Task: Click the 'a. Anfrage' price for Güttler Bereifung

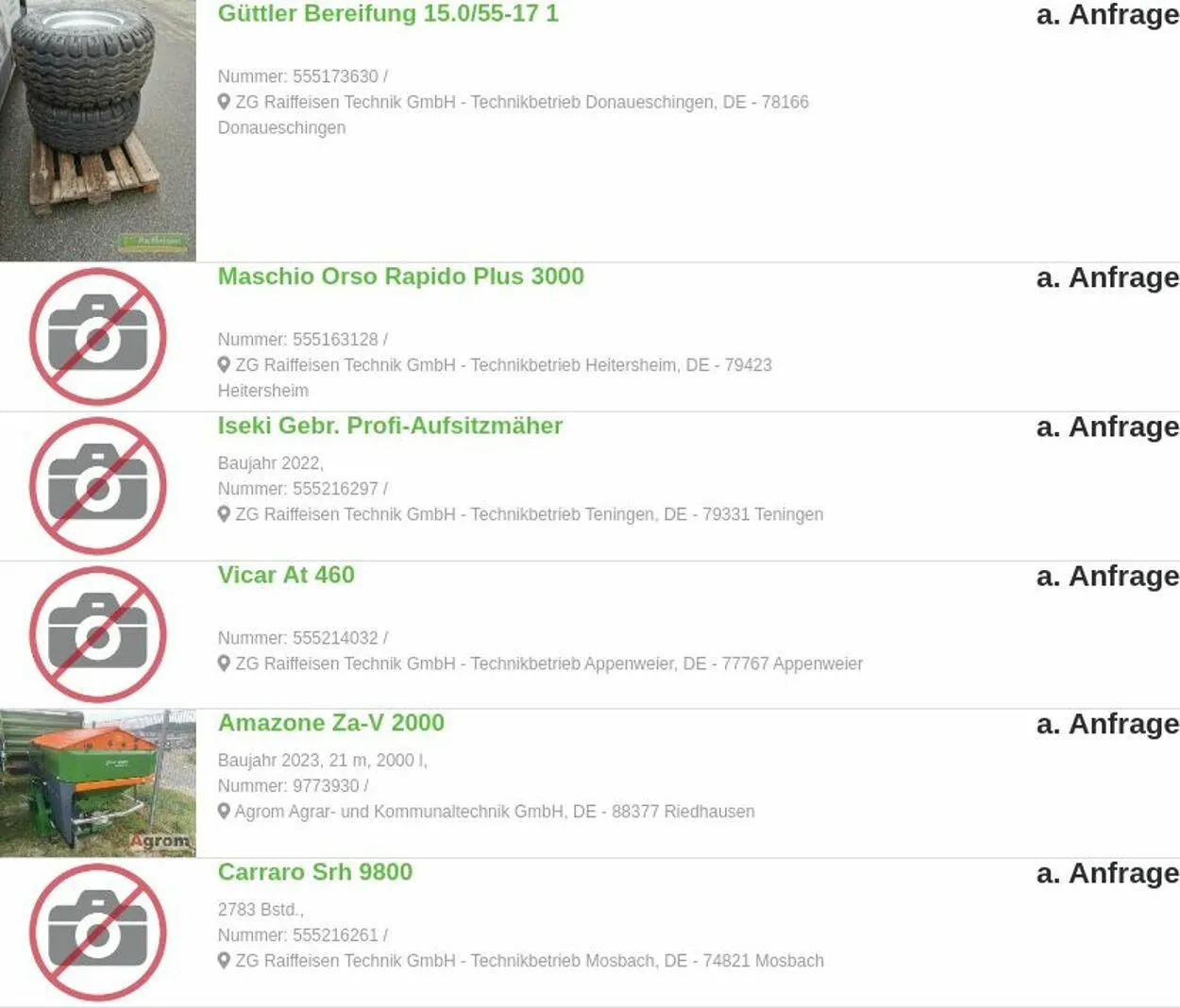Action: point(1106,15)
